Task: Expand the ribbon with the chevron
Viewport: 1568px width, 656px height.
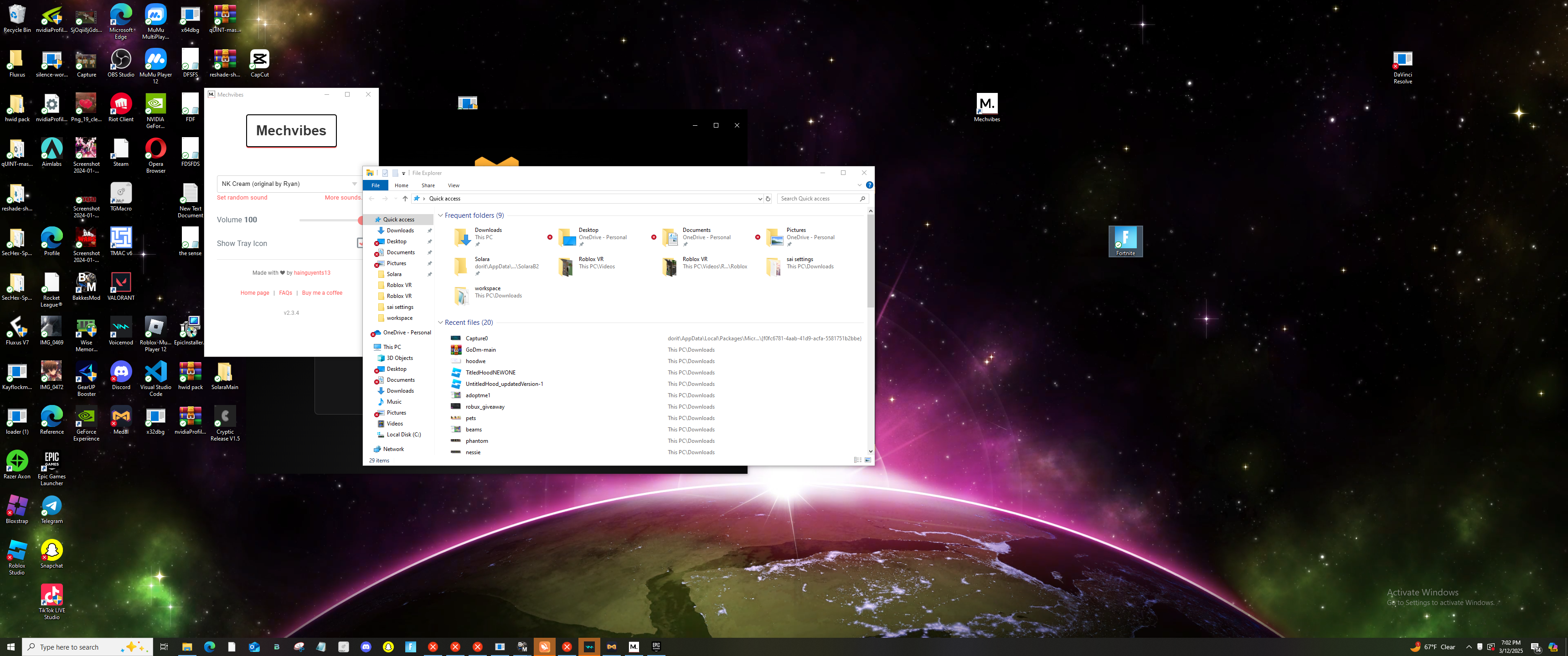Action: (859, 185)
